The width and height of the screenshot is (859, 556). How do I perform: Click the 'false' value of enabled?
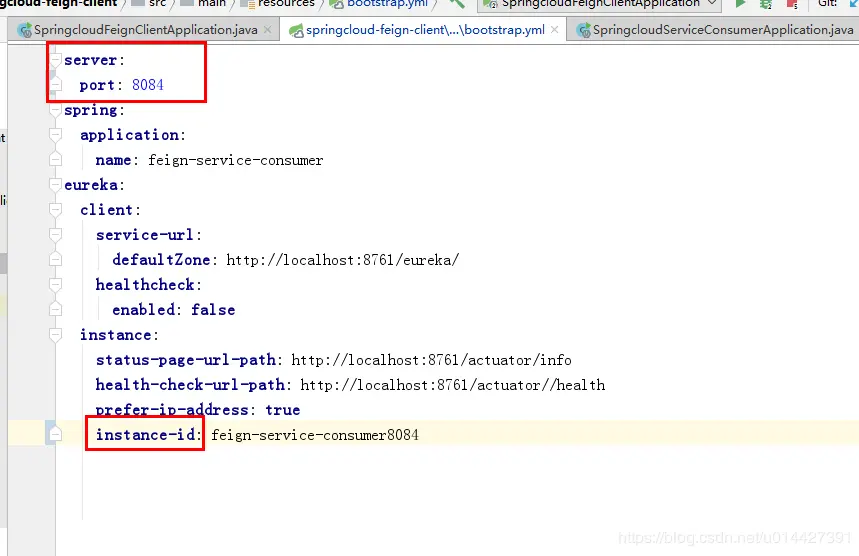(x=213, y=309)
